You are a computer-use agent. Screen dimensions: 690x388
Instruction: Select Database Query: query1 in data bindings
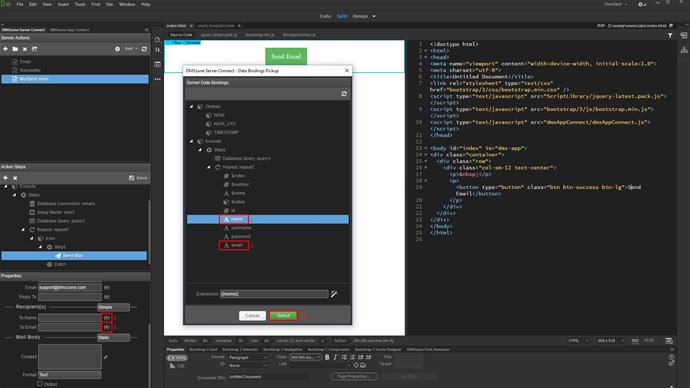[x=246, y=158]
